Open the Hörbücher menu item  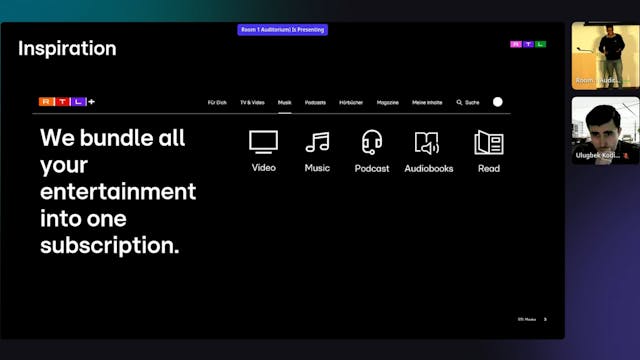click(351, 102)
